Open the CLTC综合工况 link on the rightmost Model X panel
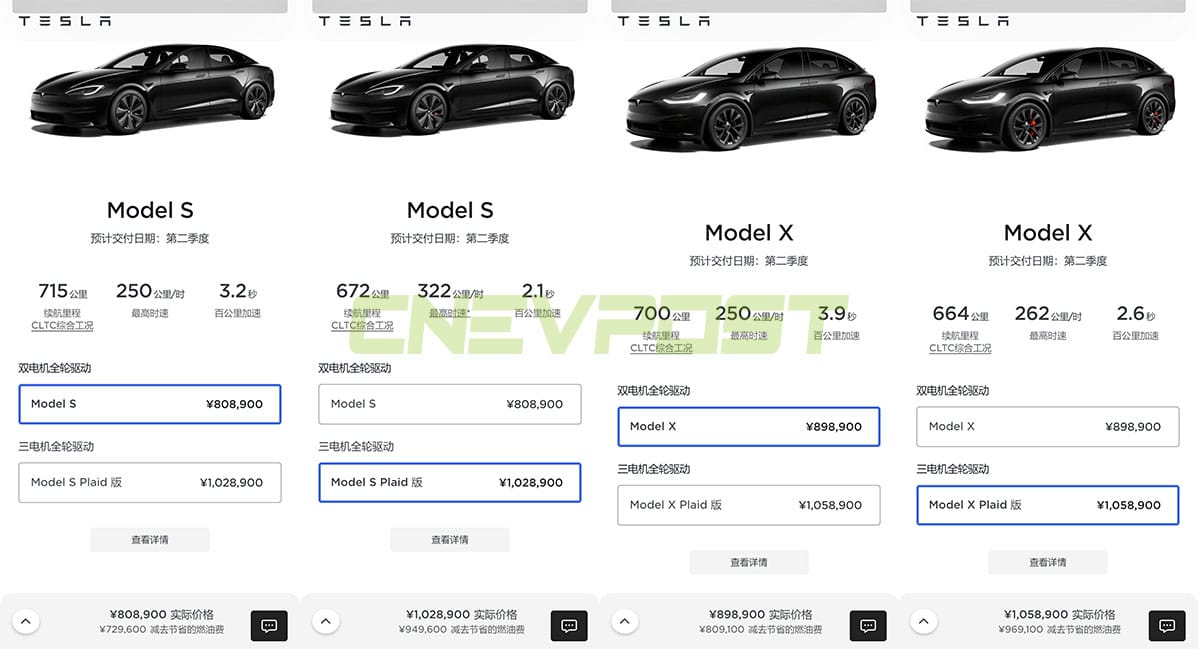 click(960, 347)
